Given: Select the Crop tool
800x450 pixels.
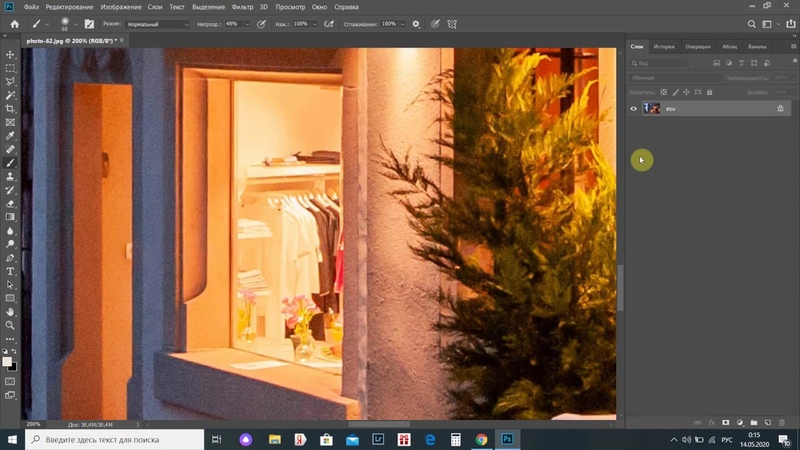Looking at the screenshot, I should pyautogui.click(x=11, y=108).
